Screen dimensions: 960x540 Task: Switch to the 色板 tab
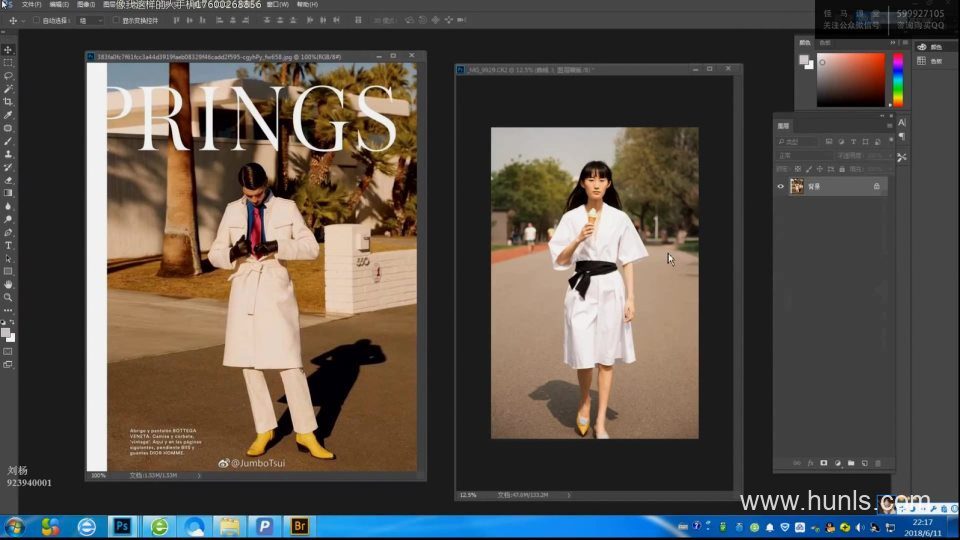point(825,43)
